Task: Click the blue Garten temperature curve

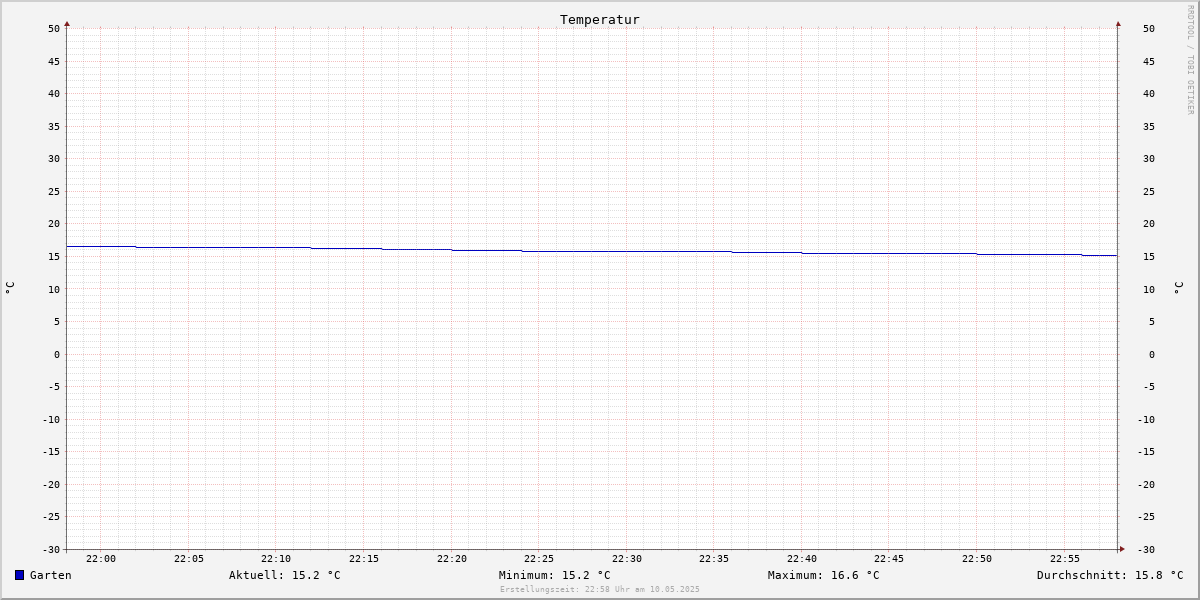Action: 592,251
